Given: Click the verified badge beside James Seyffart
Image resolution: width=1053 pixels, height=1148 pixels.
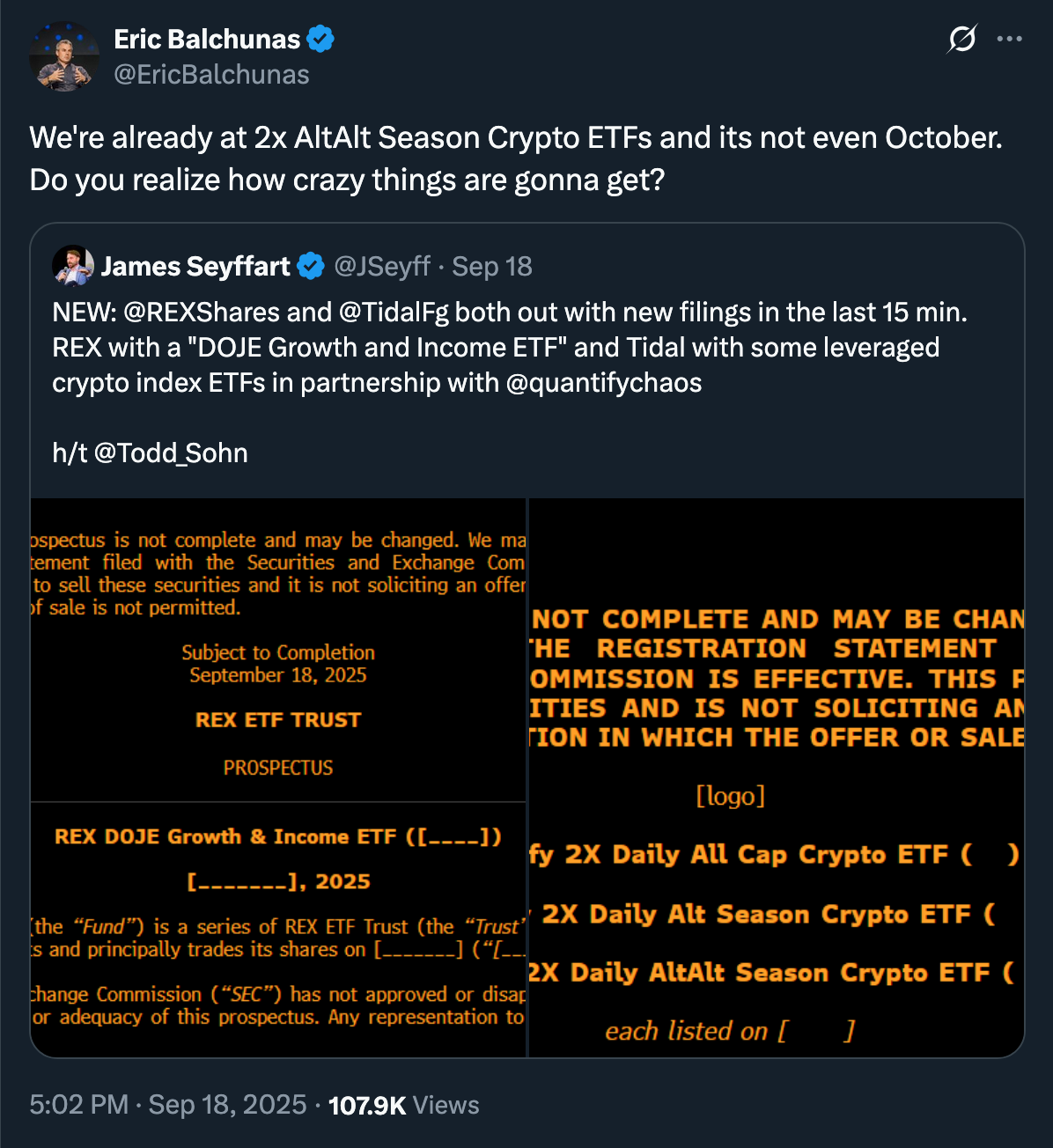Looking at the screenshot, I should [310, 266].
